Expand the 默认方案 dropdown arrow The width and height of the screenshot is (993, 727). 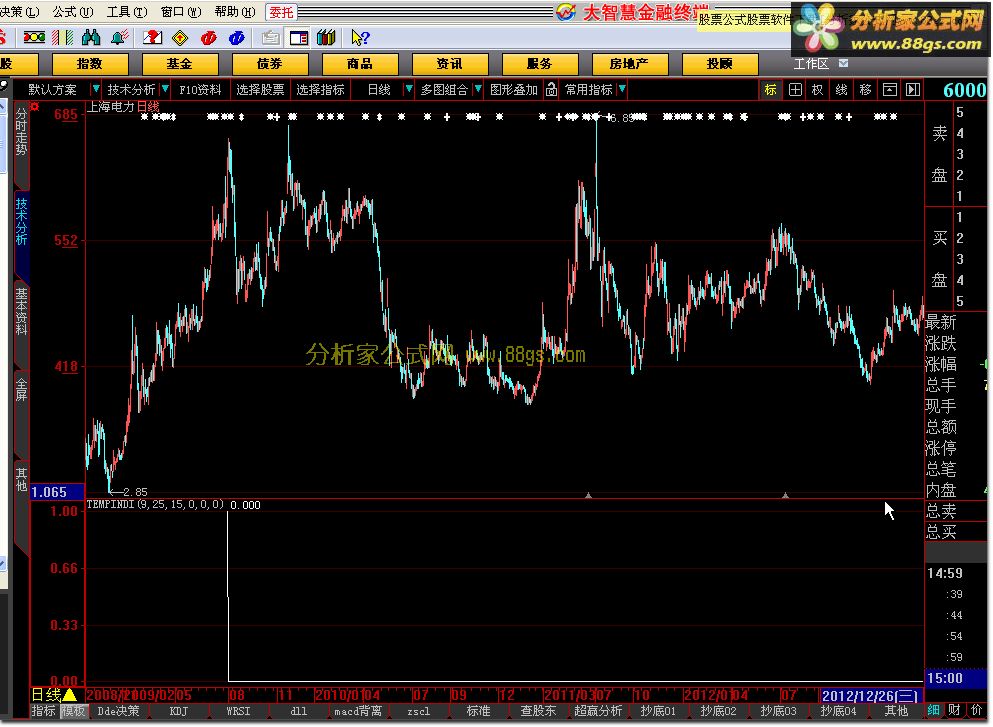point(96,89)
